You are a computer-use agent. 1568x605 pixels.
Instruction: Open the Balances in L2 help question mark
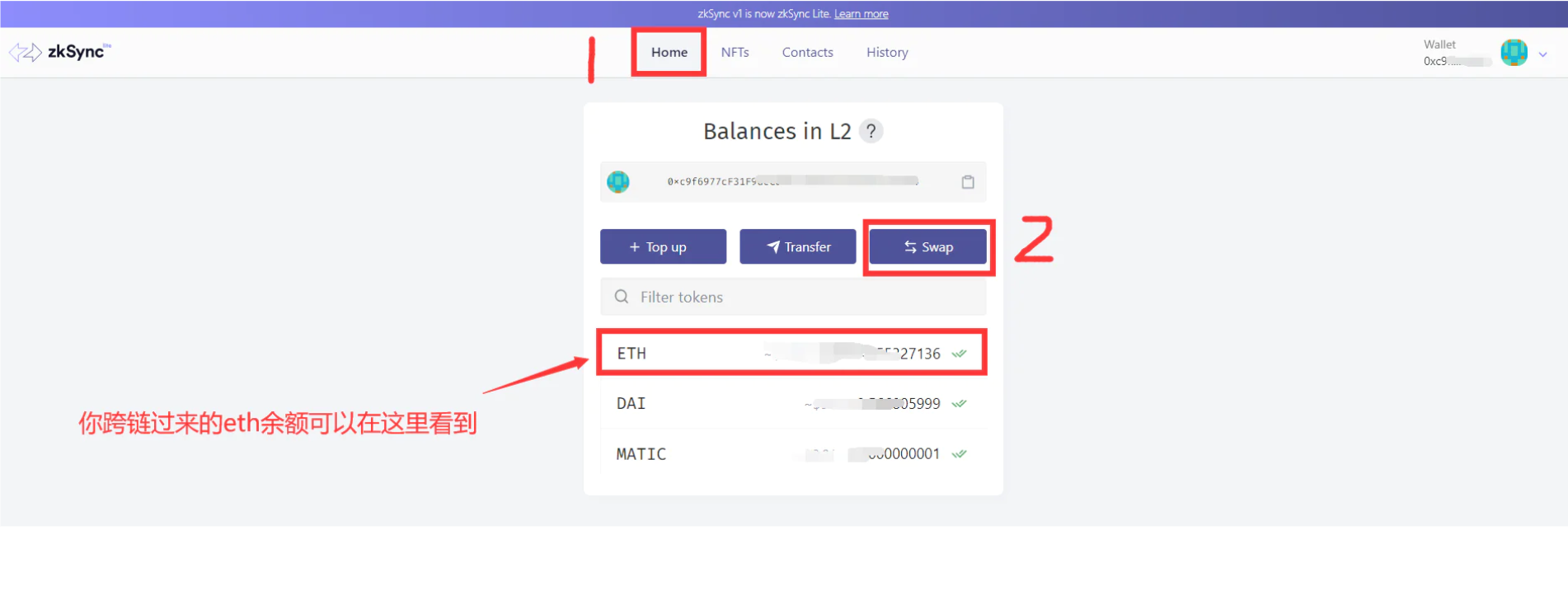pyautogui.click(x=871, y=131)
